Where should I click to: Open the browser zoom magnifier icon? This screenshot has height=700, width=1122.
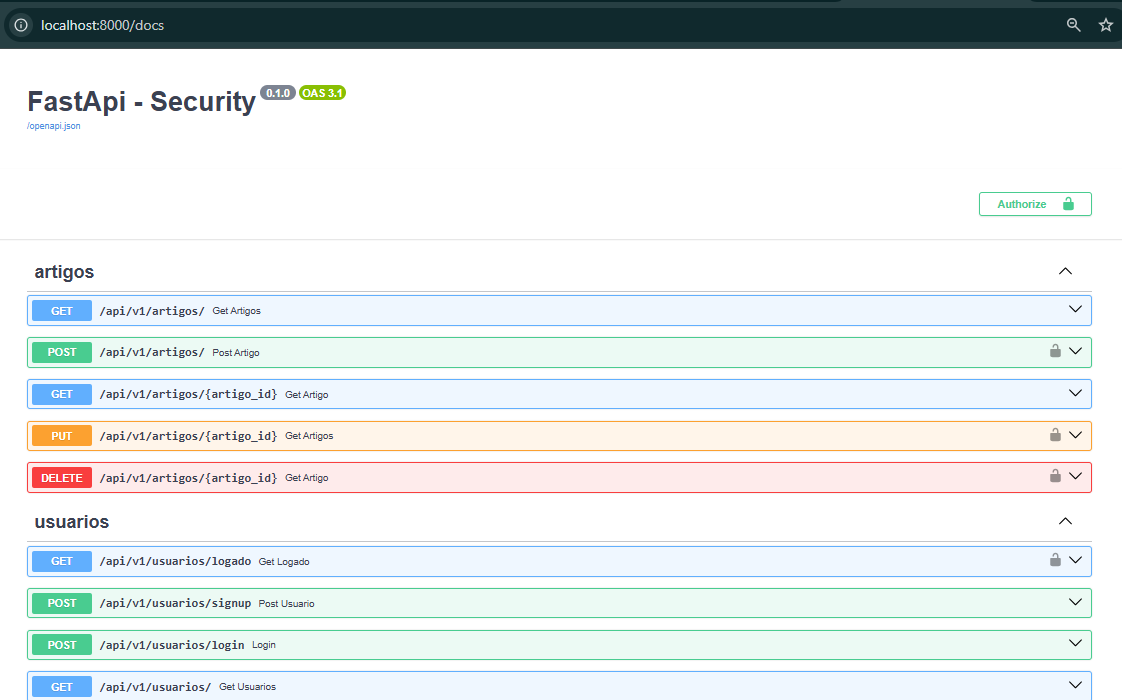coord(1073,25)
